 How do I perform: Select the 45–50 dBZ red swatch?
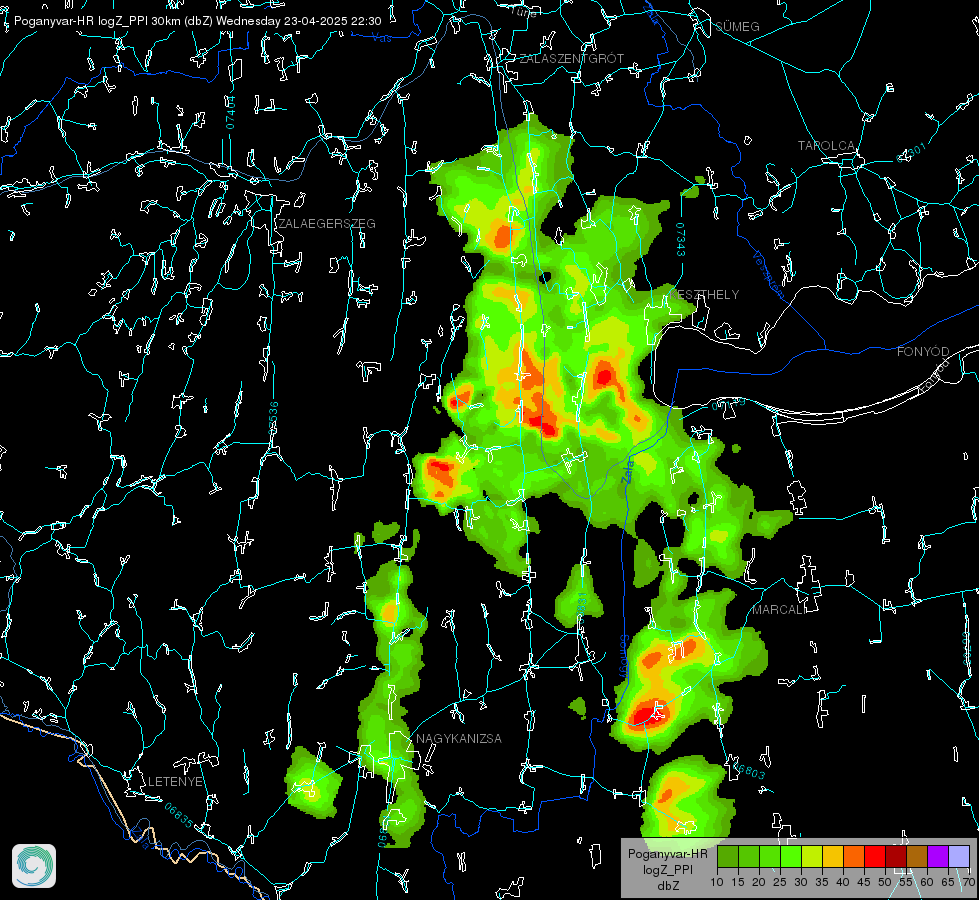[875, 856]
